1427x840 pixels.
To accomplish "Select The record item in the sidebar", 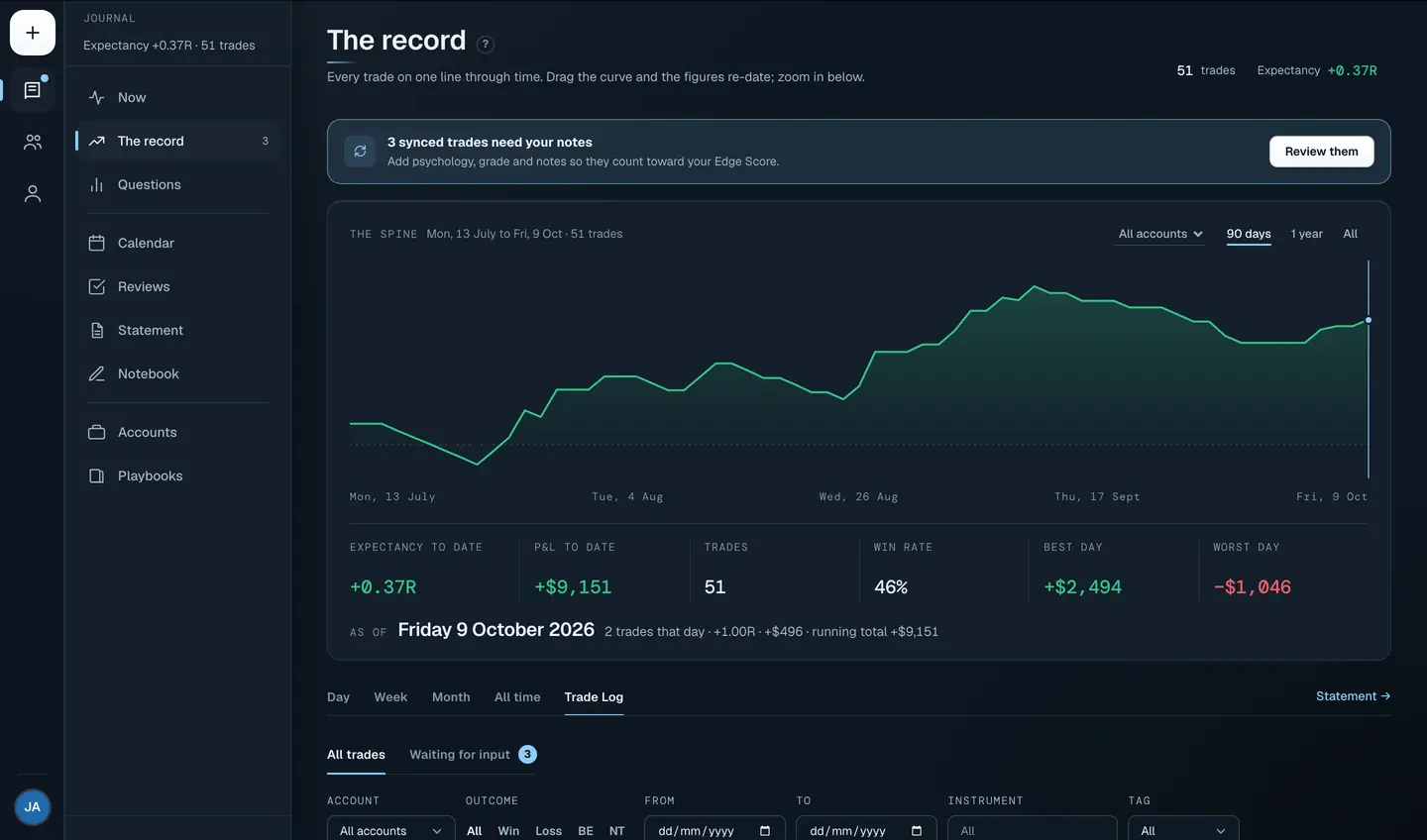I will tap(177, 141).
